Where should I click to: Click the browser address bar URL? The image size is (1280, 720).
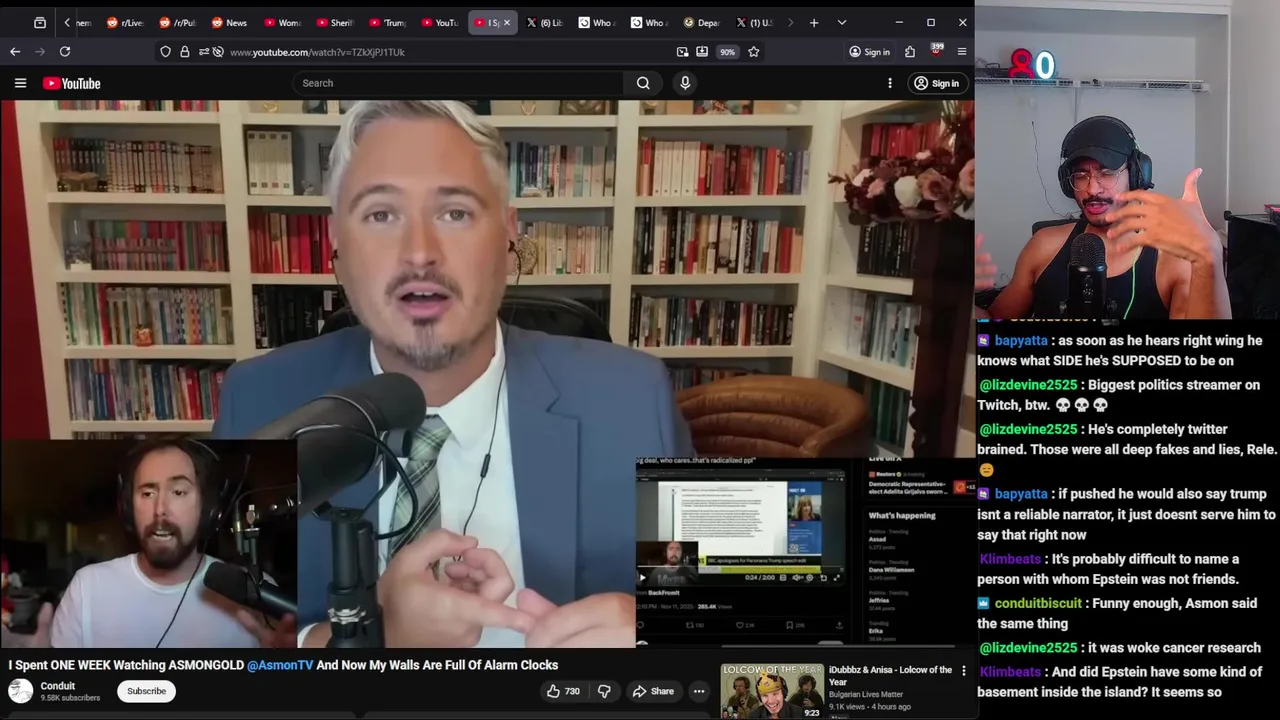[317, 52]
